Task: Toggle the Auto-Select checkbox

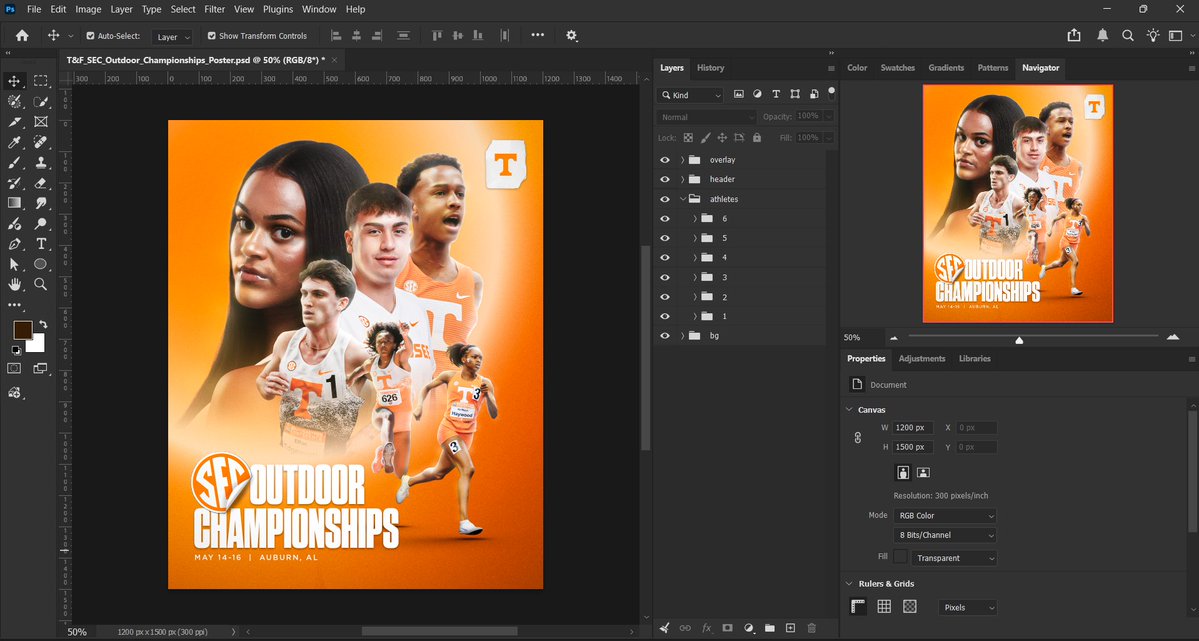Action: (x=90, y=36)
